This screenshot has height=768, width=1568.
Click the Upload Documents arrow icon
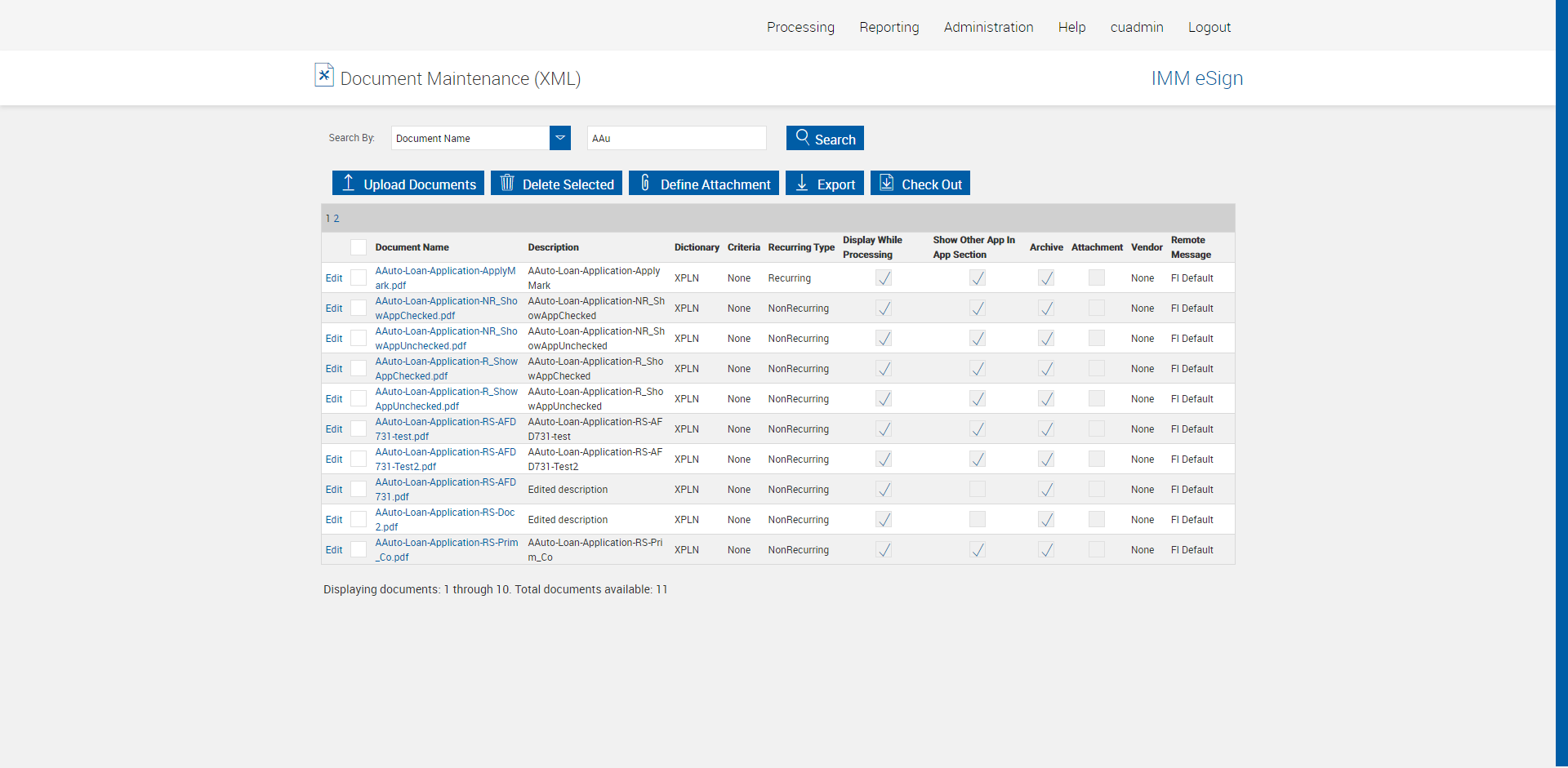click(x=348, y=183)
